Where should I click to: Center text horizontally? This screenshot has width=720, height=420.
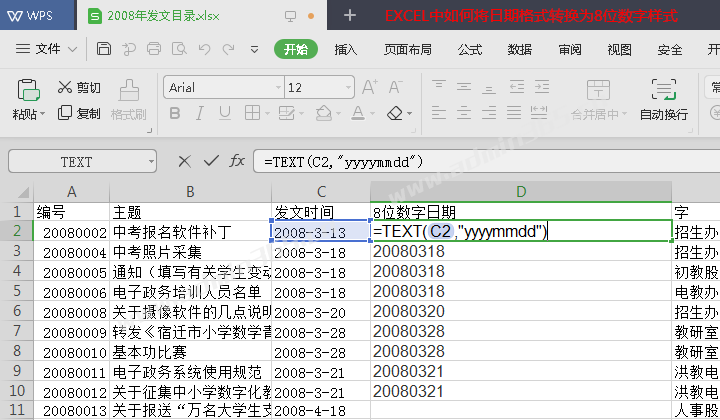[464, 112]
